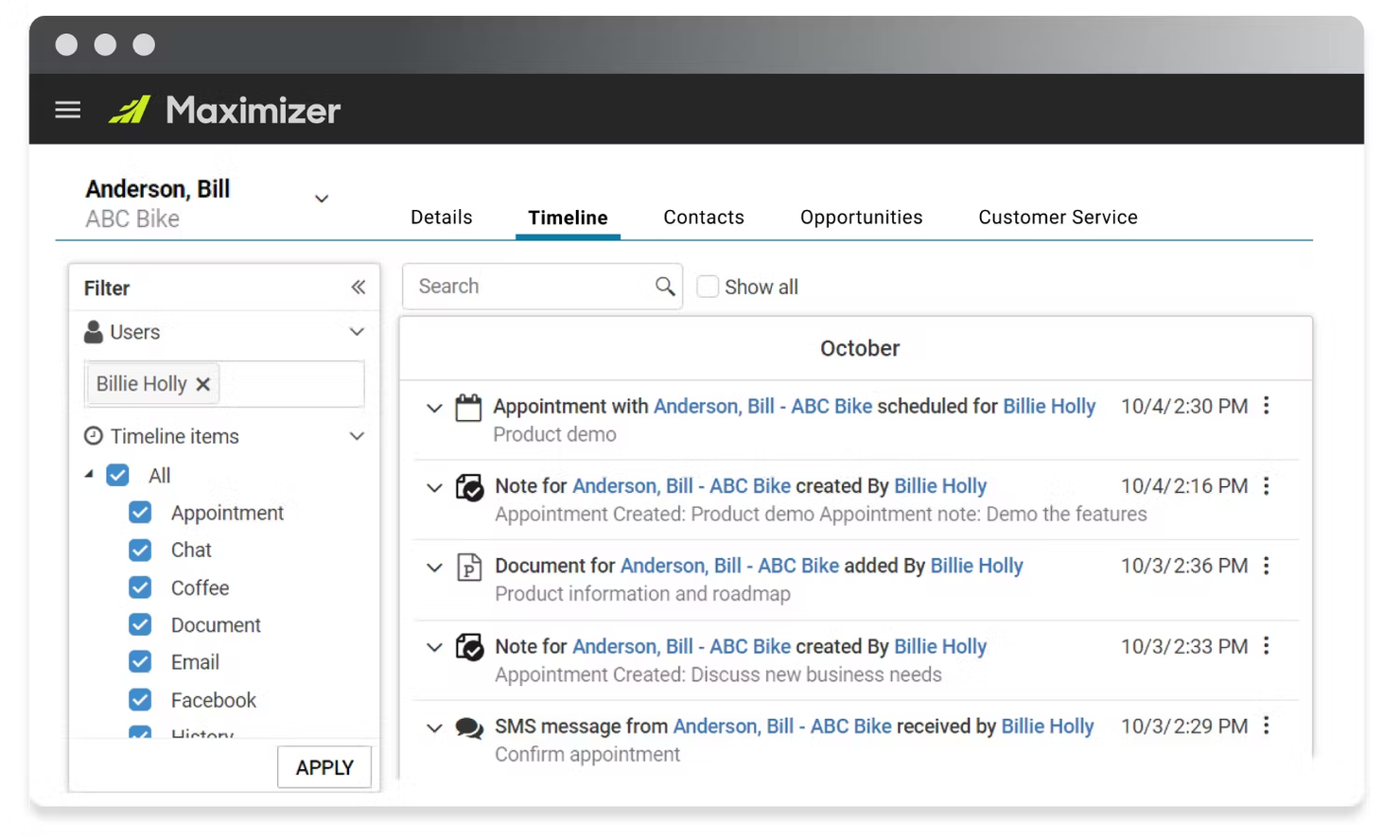
Task: Collapse the Users filter section
Action: tap(357, 332)
